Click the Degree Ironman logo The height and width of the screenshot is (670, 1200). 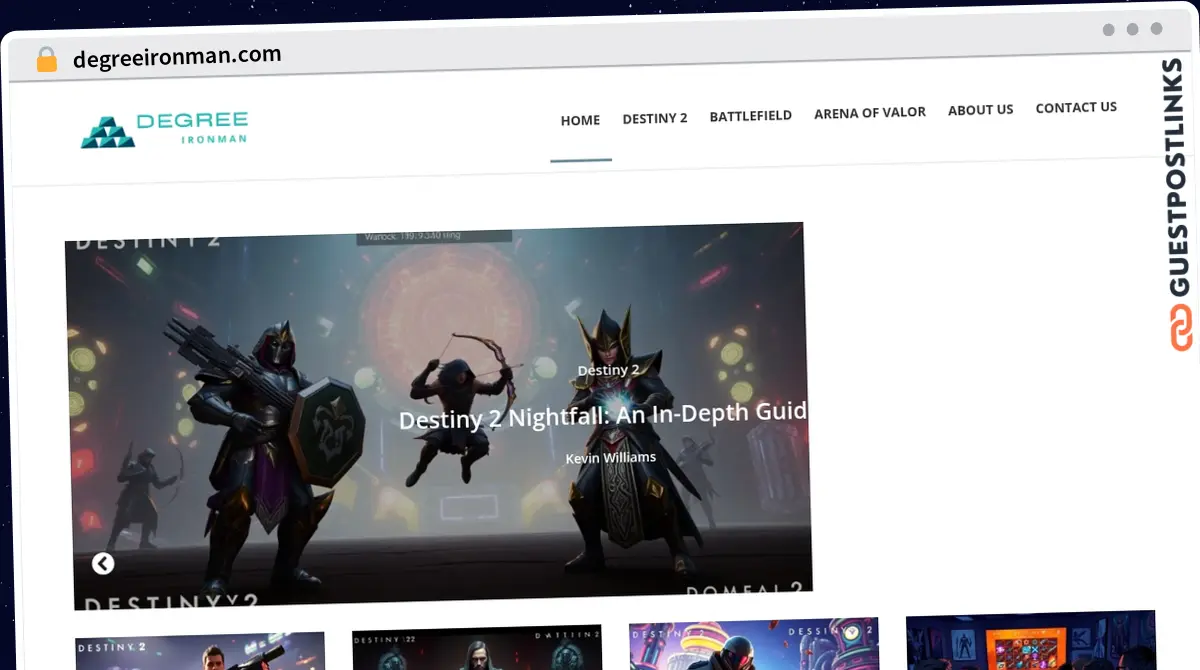pos(164,130)
